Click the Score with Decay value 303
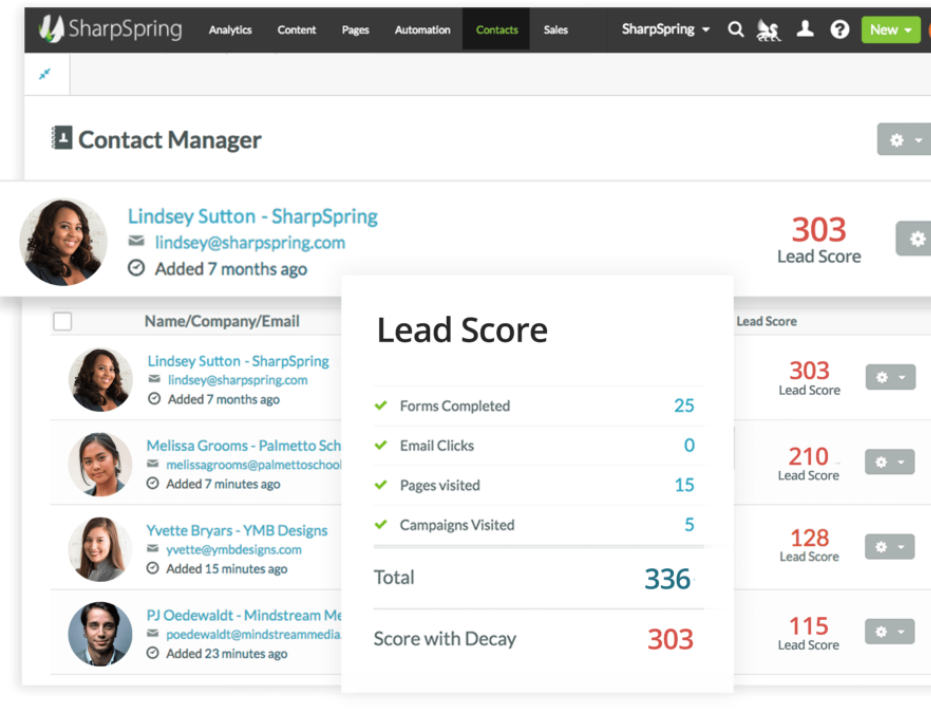 [670, 639]
